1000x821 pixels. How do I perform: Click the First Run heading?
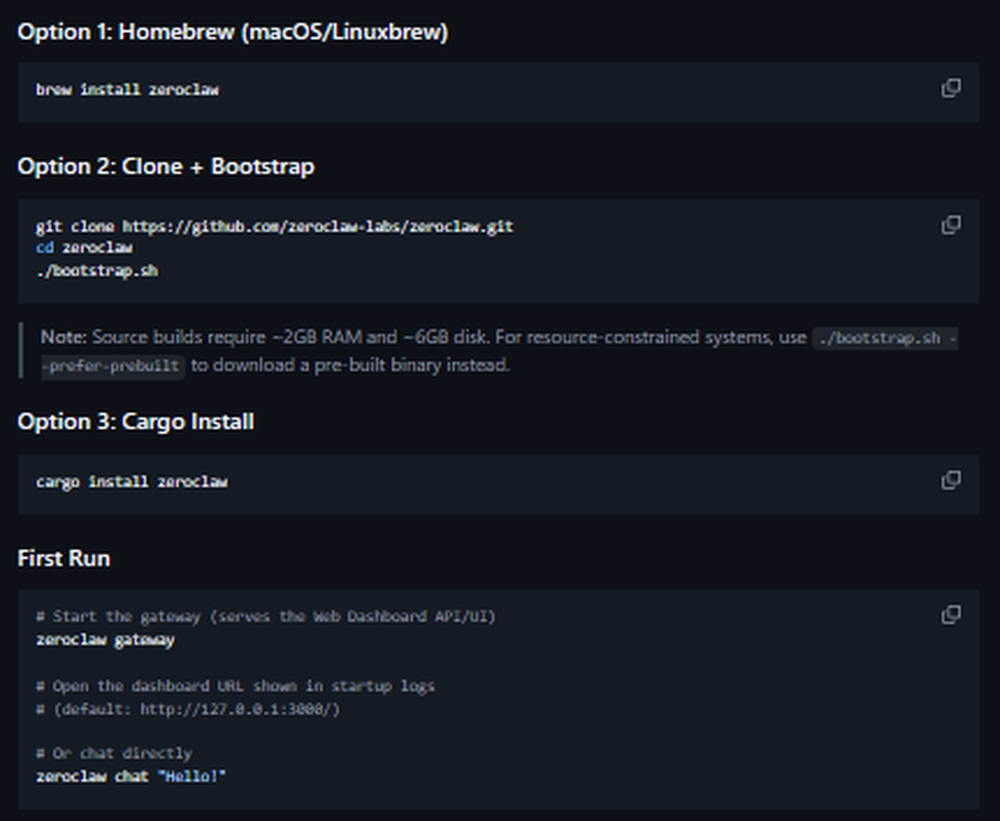pyautogui.click(x=62, y=558)
